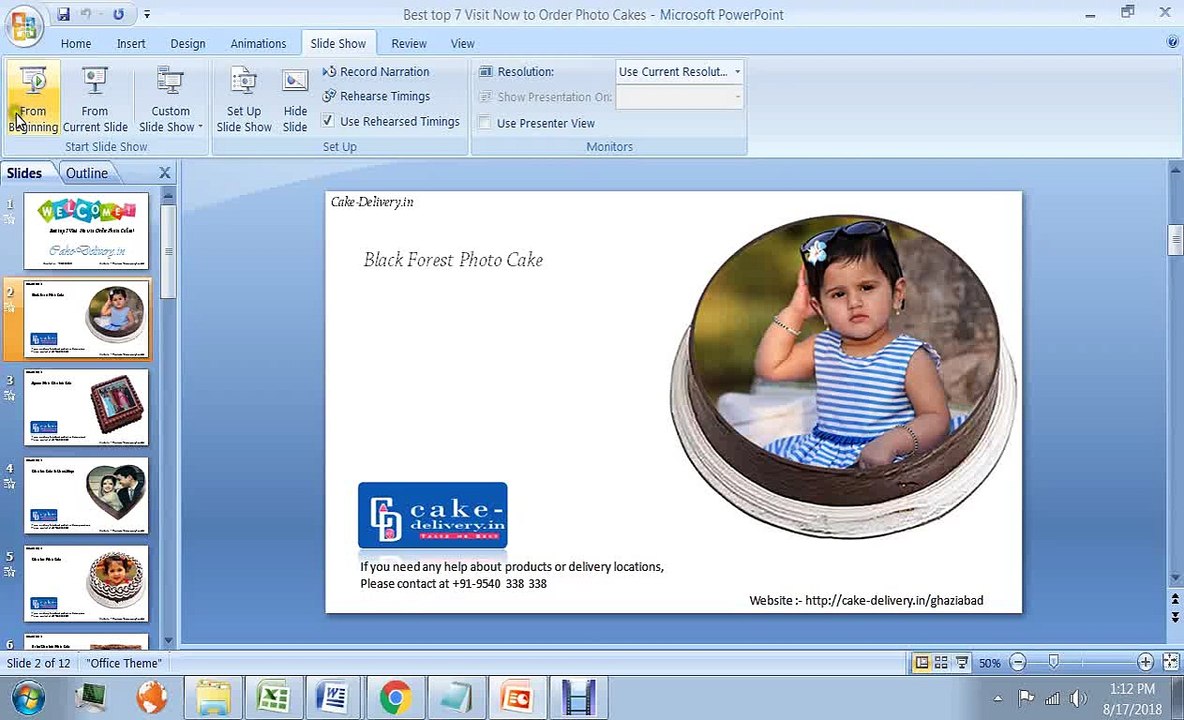Click the Hide Slide button
The width and height of the screenshot is (1184, 720).
coord(294,100)
